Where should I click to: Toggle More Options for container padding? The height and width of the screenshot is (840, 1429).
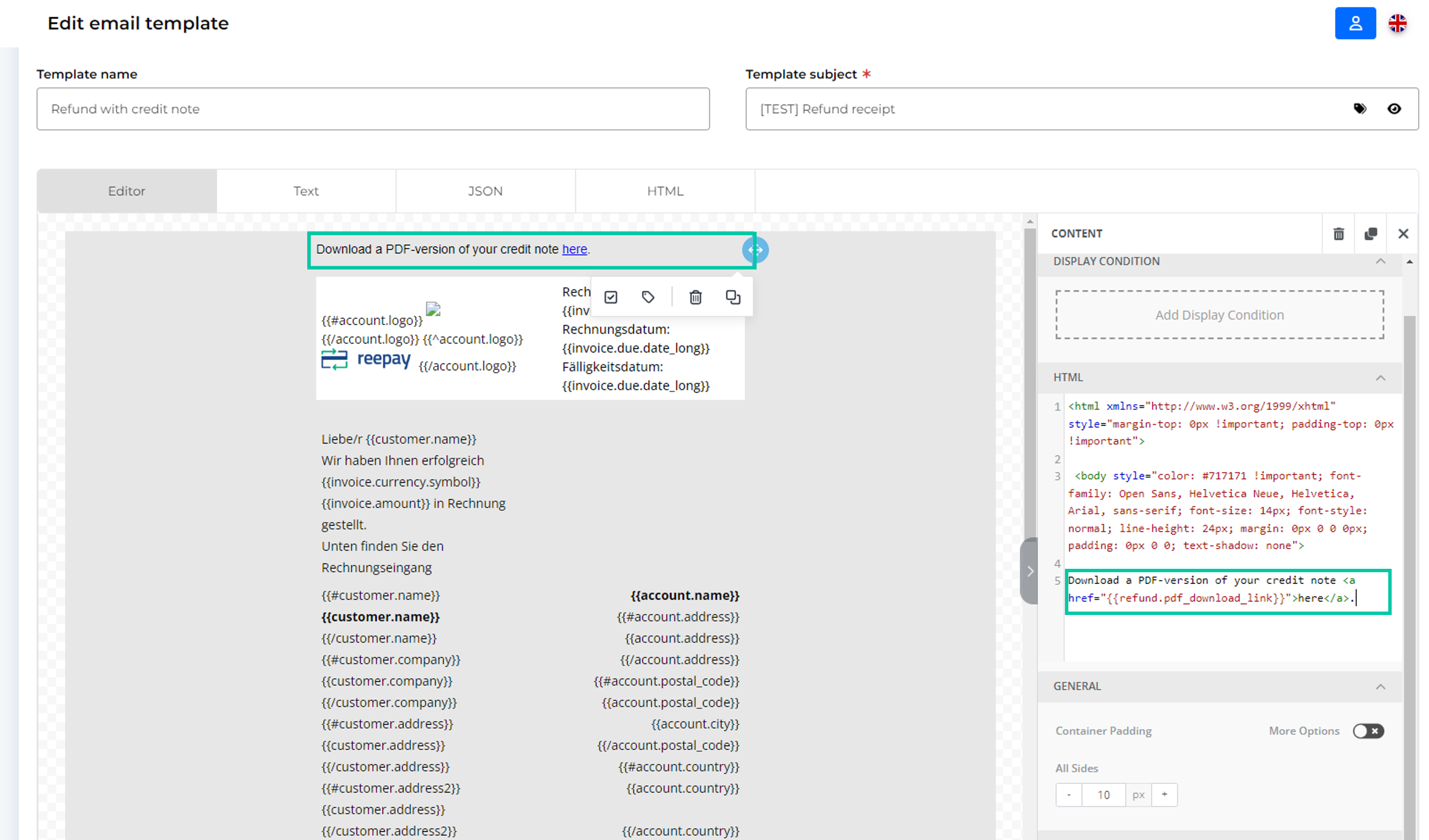pos(1368,731)
